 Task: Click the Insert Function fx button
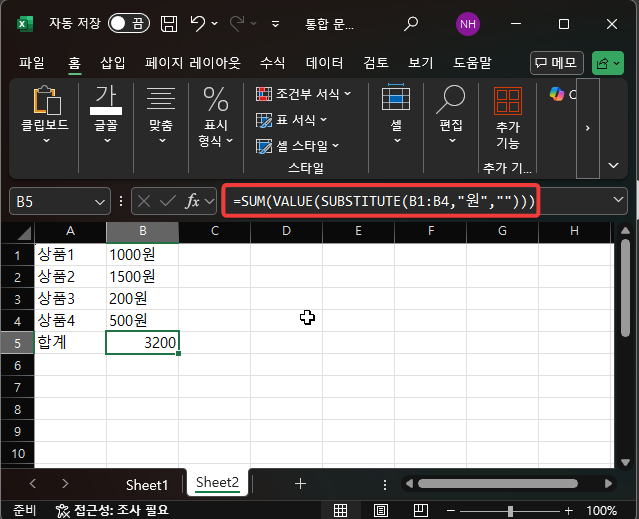(x=193, y=201)
